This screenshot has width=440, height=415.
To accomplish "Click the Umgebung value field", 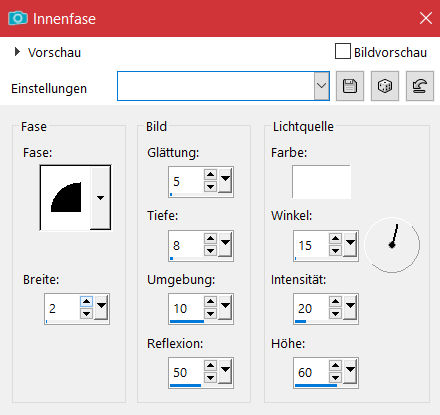I will point(186,308).
